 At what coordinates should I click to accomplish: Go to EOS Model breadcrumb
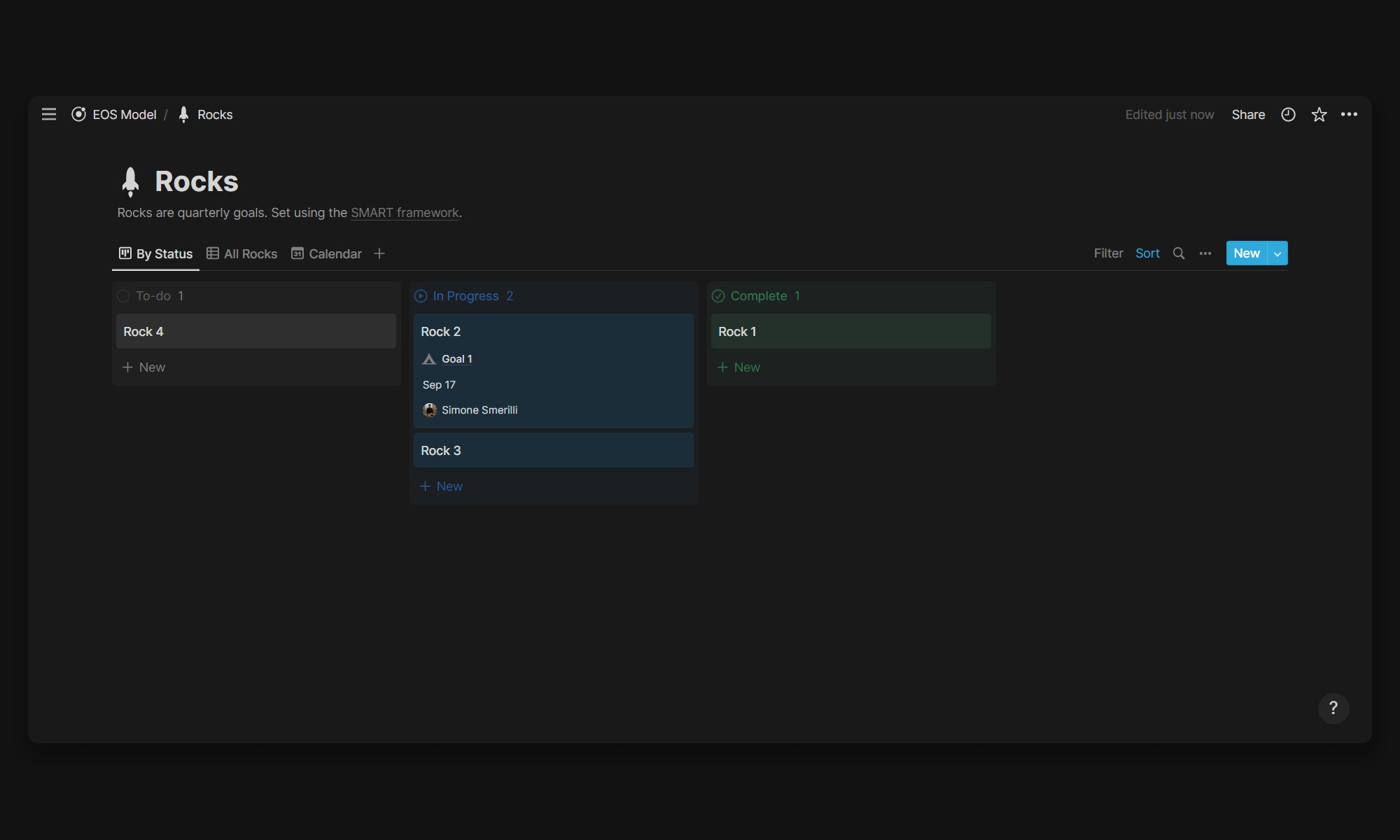[x=125, y=114]
